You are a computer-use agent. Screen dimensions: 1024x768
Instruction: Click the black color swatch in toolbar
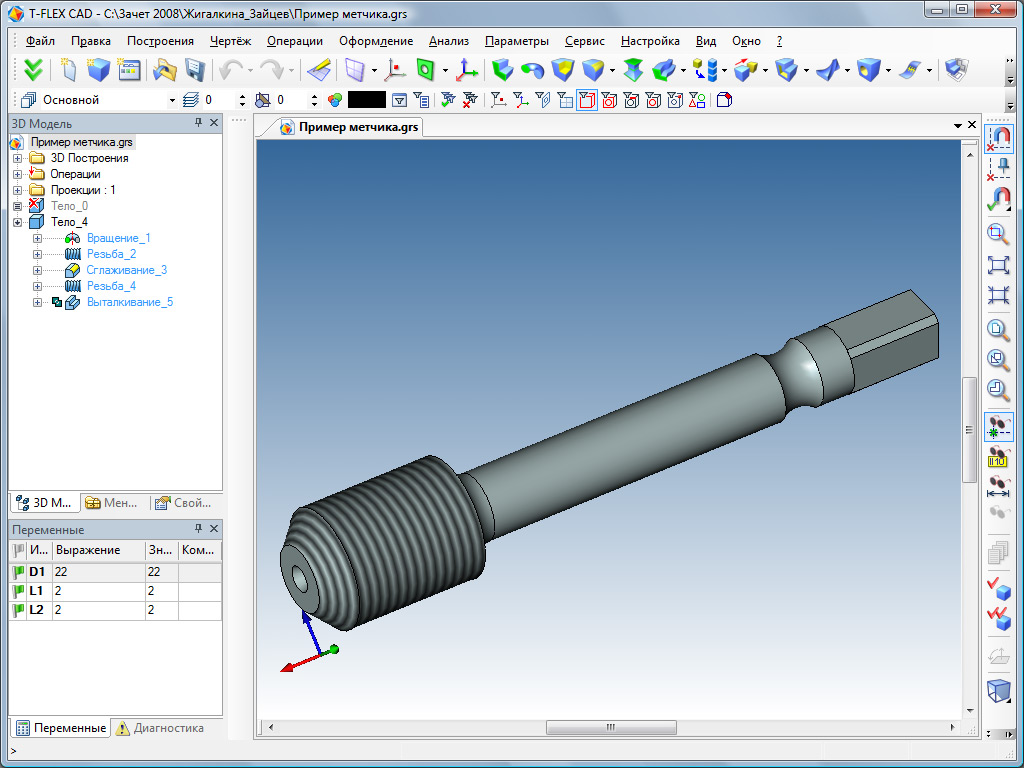tap(366, 100)
